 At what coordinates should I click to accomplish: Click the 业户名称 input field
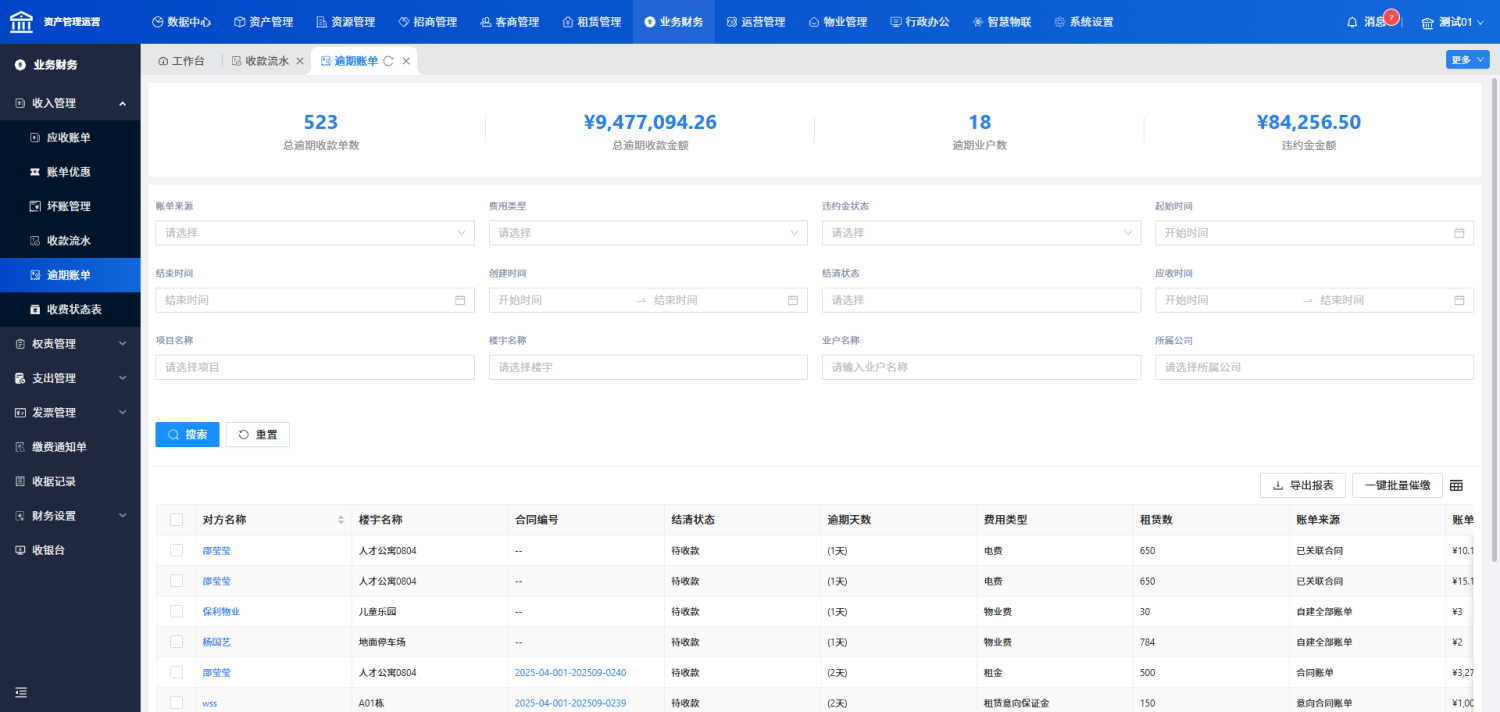[x=981, y=367]
